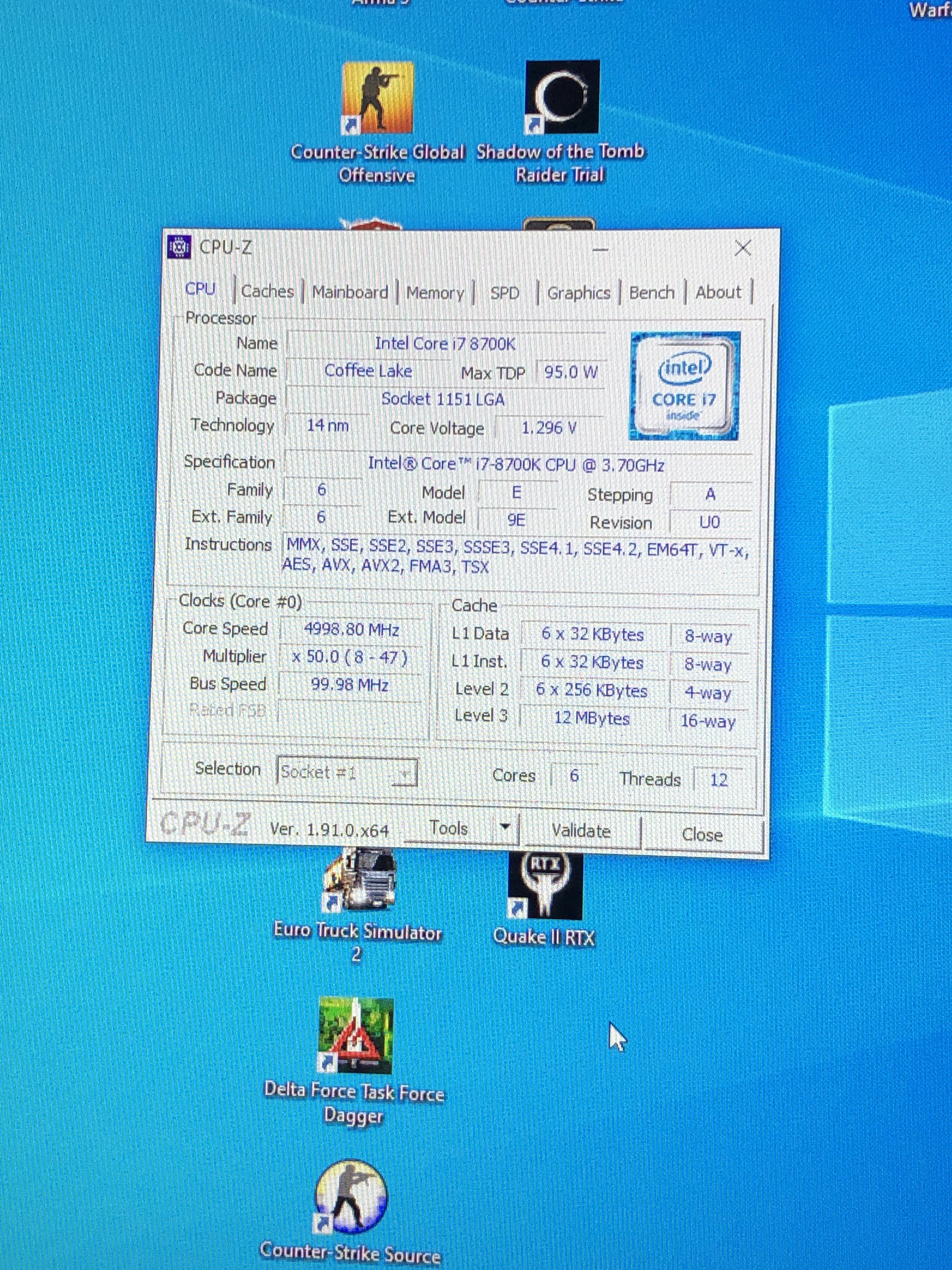Click the Validate button
The image size is (952, 1270).
pyautogui.click(x=581, y=831)
